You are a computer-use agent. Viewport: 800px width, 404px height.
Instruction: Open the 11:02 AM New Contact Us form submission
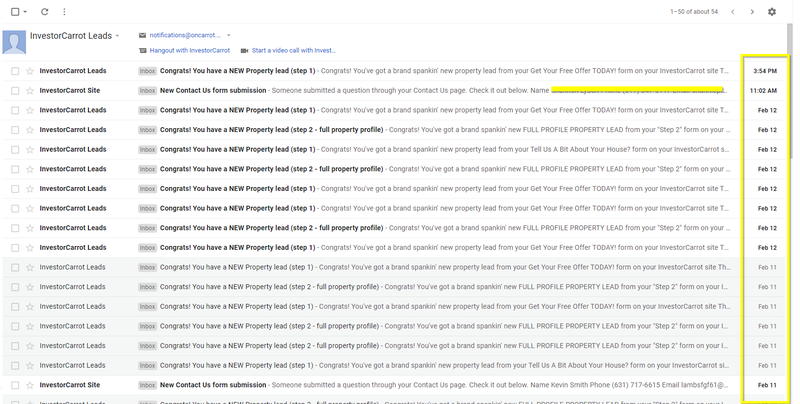(213, 91)
